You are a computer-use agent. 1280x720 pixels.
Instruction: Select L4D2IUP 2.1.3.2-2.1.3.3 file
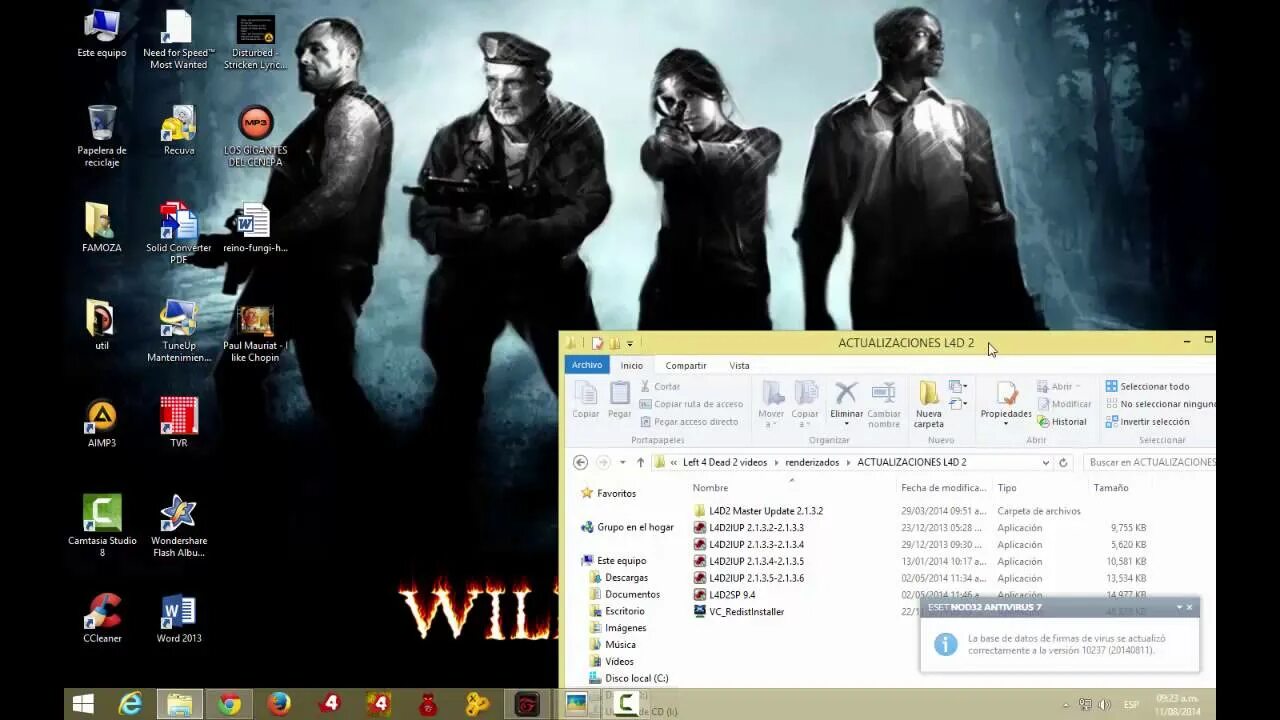coord(749,528)
